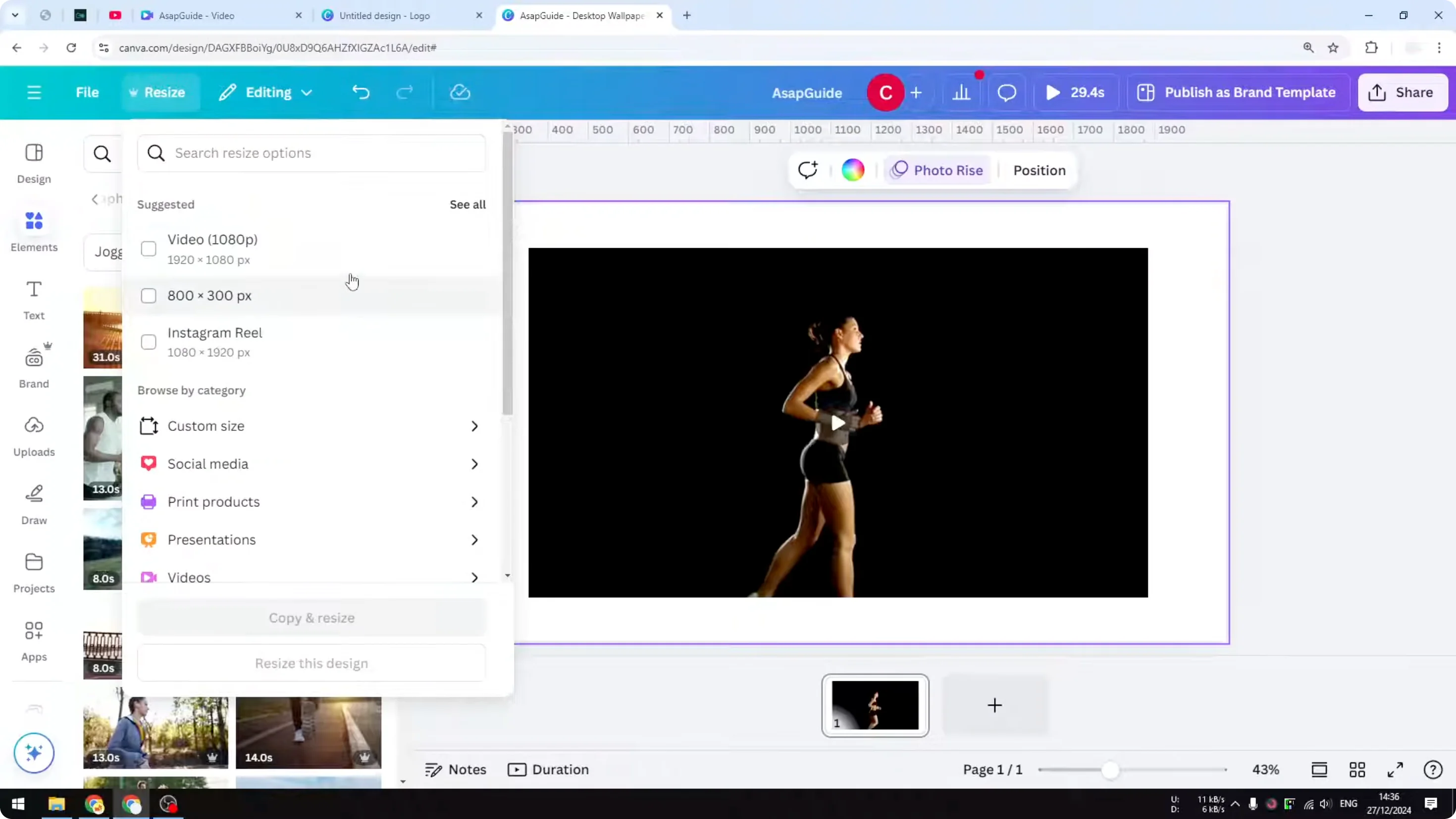The width and height of the screenshot is (1456, 819).
Task: Check the Instagram Reel option
Action: (148, 341)
